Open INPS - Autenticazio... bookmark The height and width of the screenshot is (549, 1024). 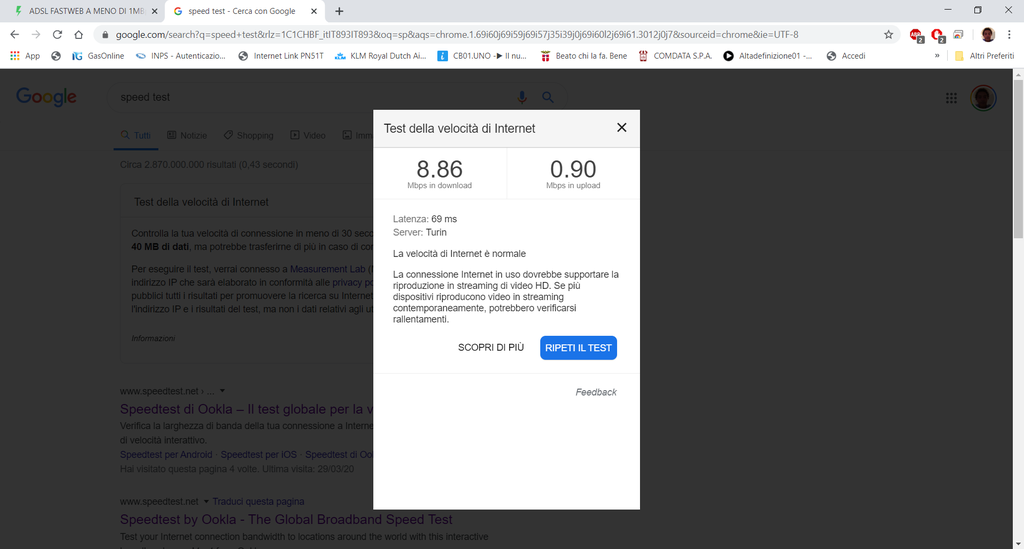[x=180, y=56]
